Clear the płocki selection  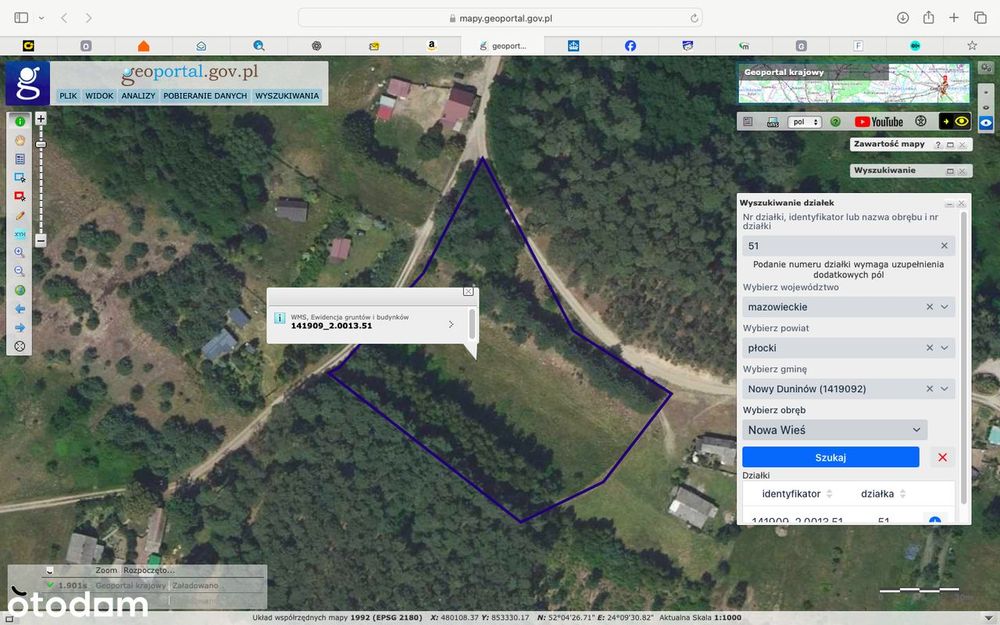pyautogui.click(x=929, y=348)
